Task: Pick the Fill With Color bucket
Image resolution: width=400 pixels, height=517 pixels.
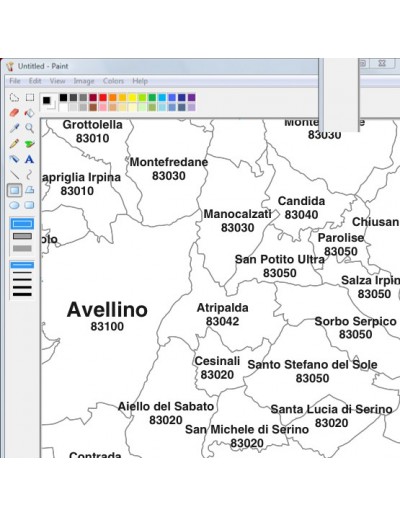Action: [30, 113]
